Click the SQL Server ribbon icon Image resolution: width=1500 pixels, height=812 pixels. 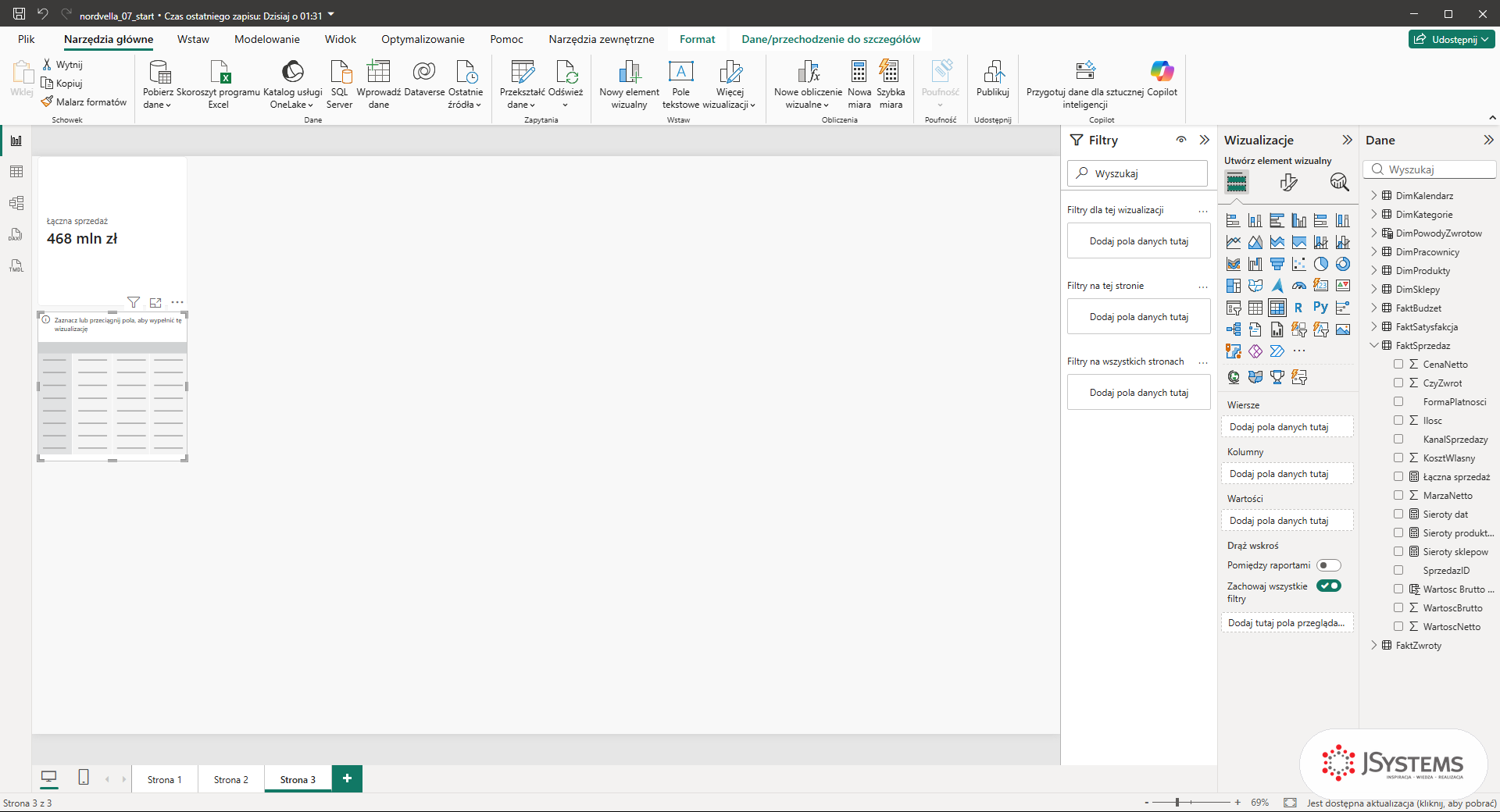pos(339,84)
